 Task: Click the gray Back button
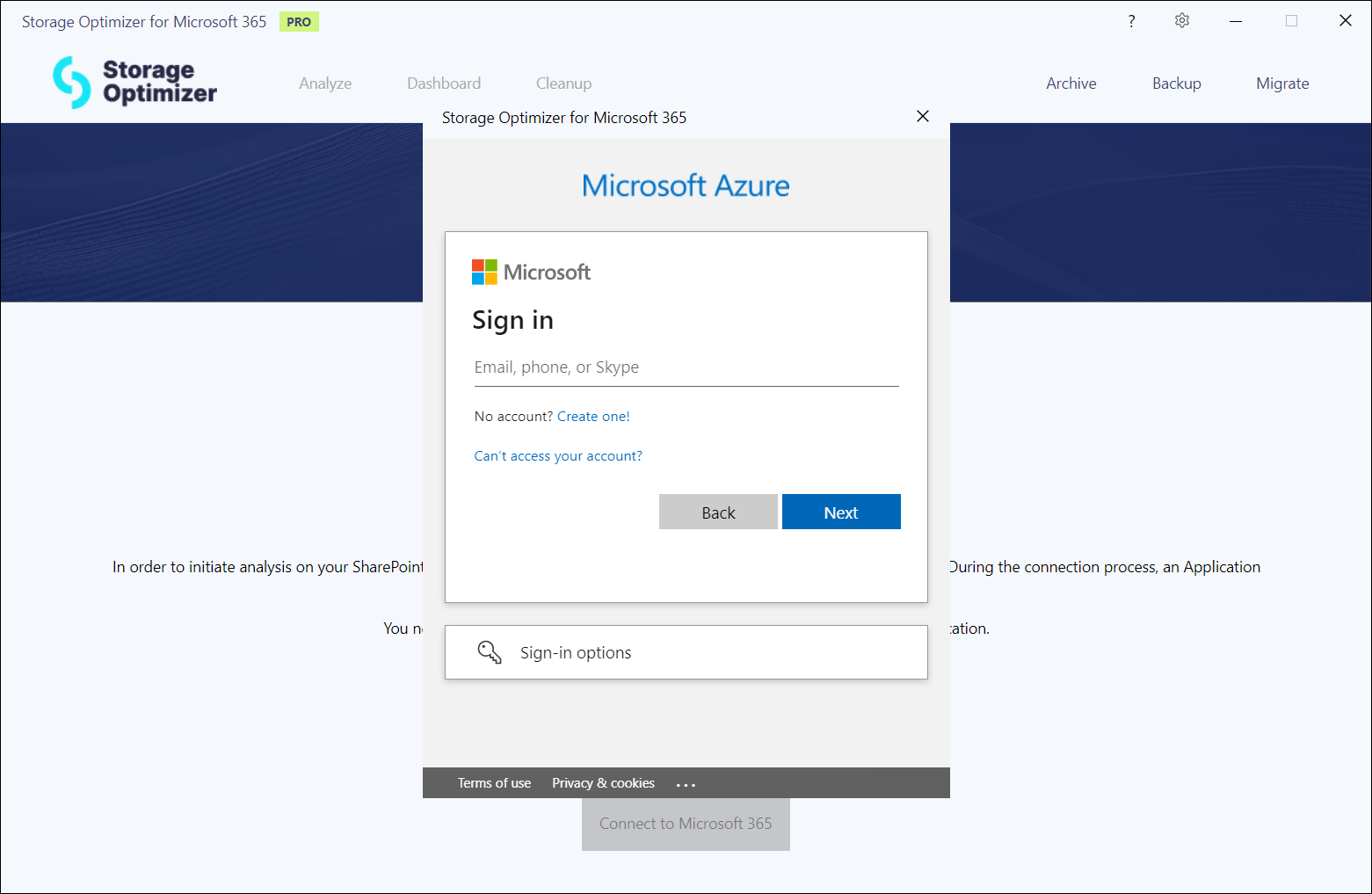[x=718, y=512]
